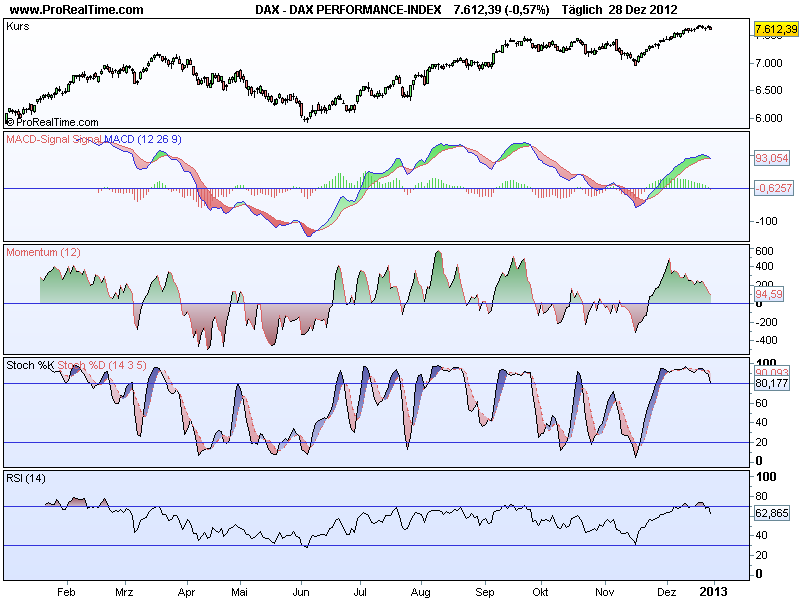Click the 40 Stochastic axis label

761,422
